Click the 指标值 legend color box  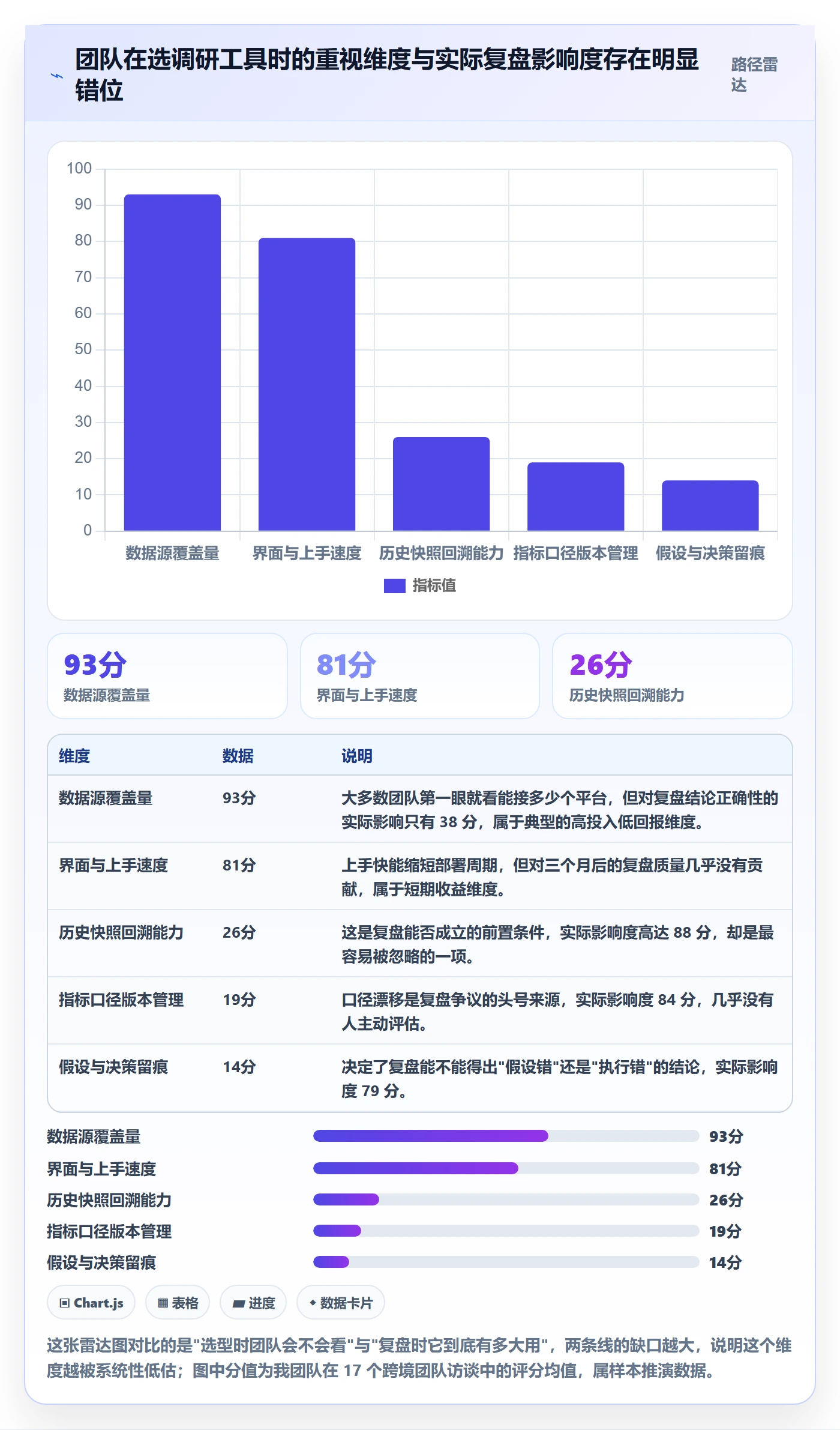pos(395,585)
